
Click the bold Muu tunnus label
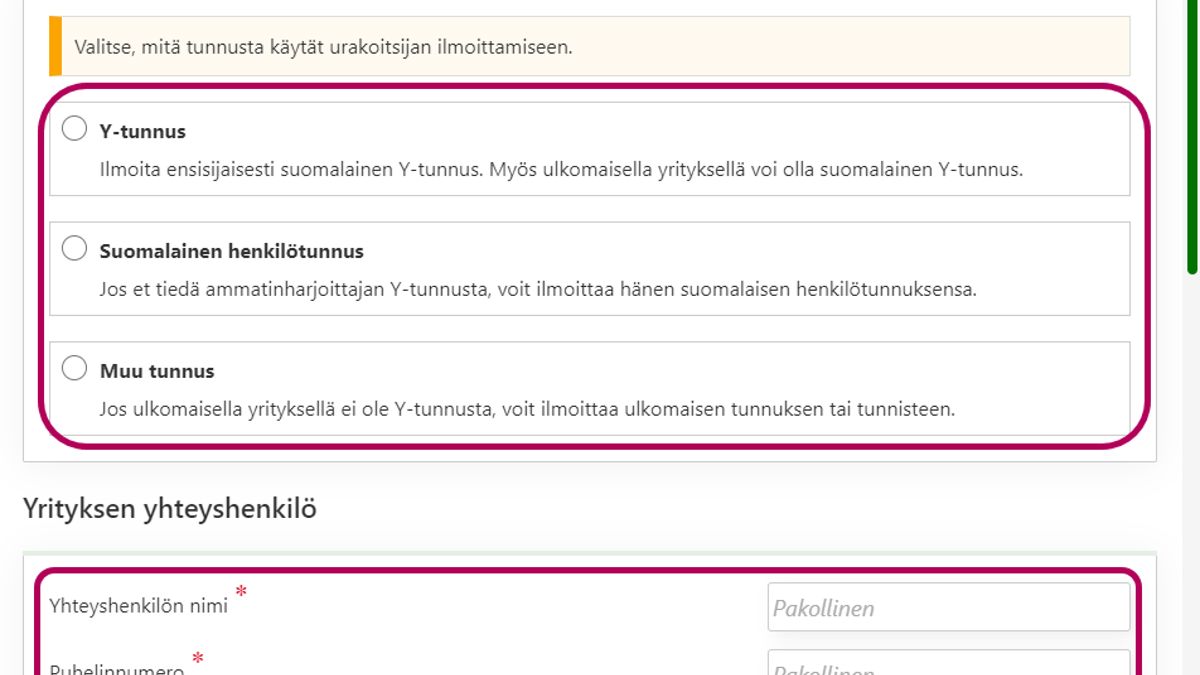[157, 371]
